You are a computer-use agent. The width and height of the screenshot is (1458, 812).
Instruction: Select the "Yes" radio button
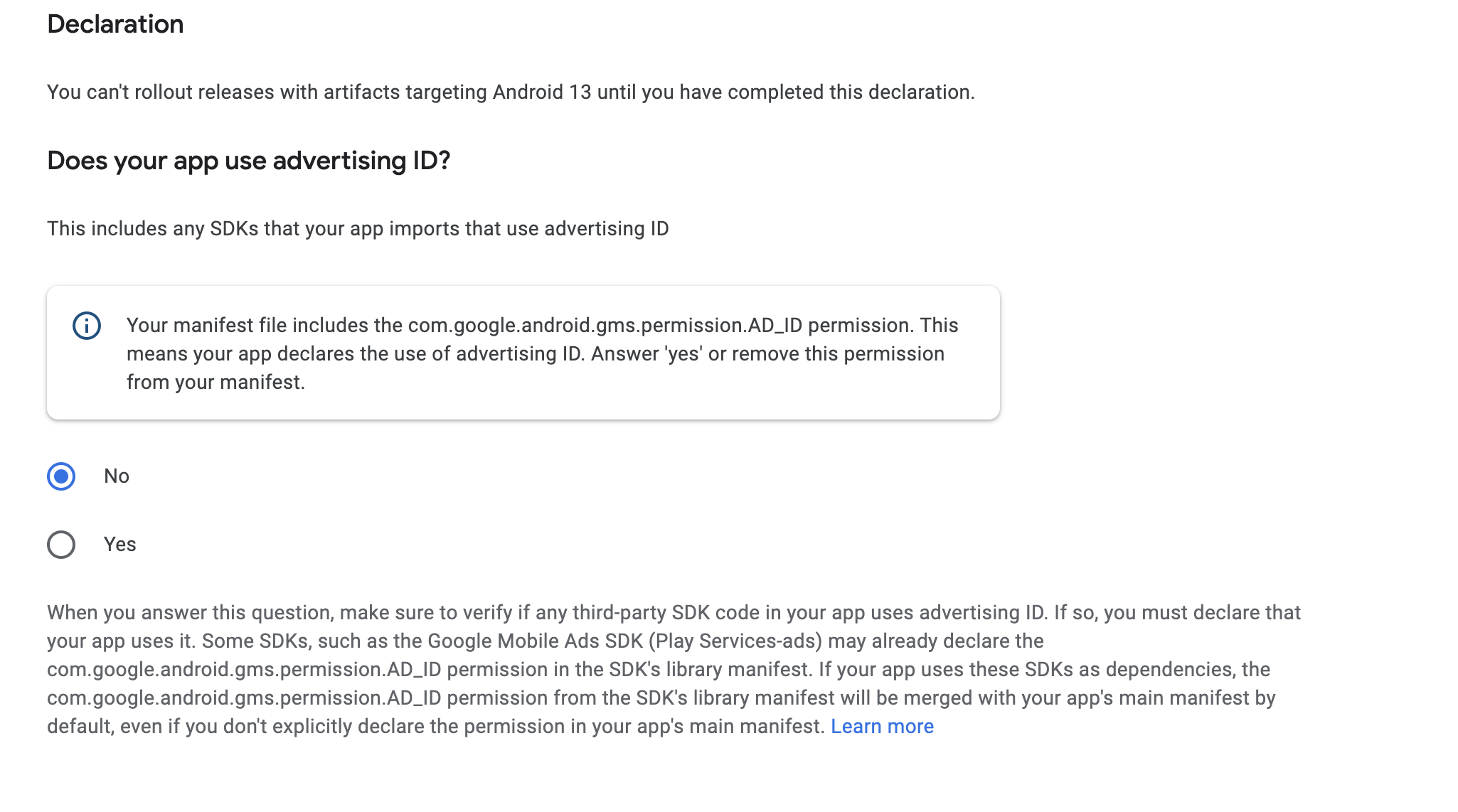[x=61, y=545]
